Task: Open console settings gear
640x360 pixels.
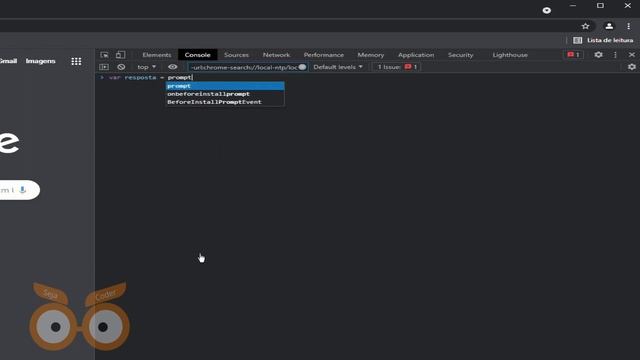Action: [x=632, y=67]
